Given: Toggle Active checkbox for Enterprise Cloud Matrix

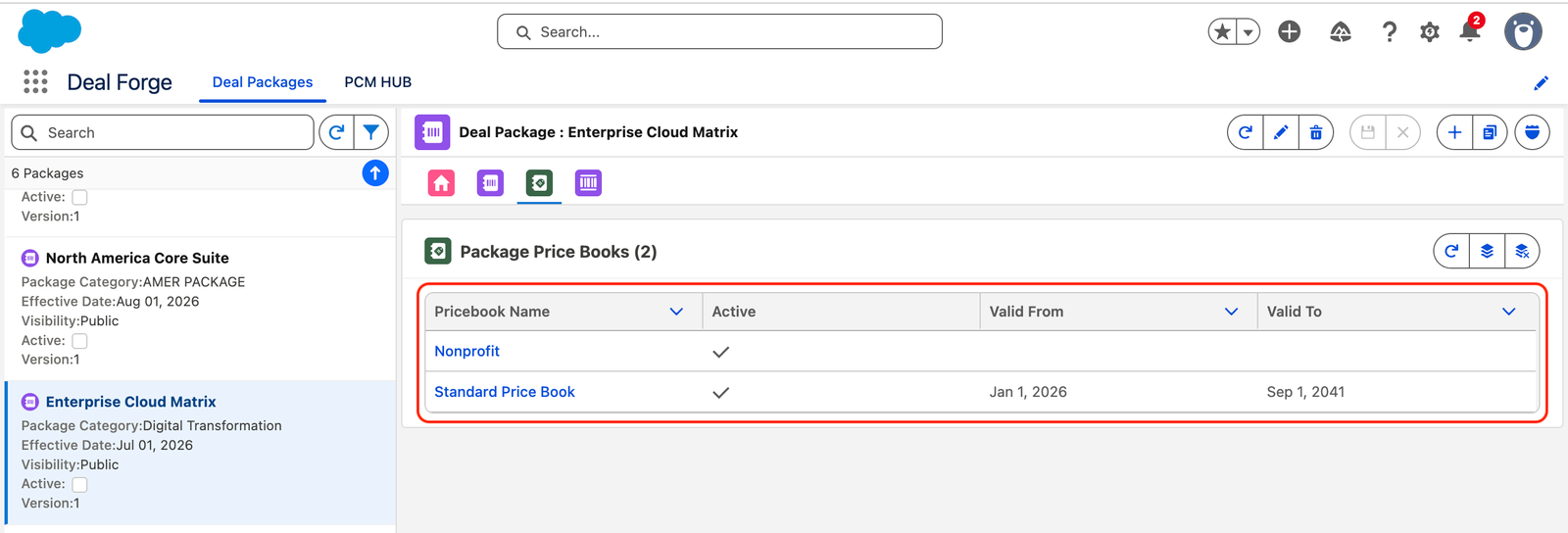Looking at the screenshot, I should pyautogui.click(x=80, y=484).
